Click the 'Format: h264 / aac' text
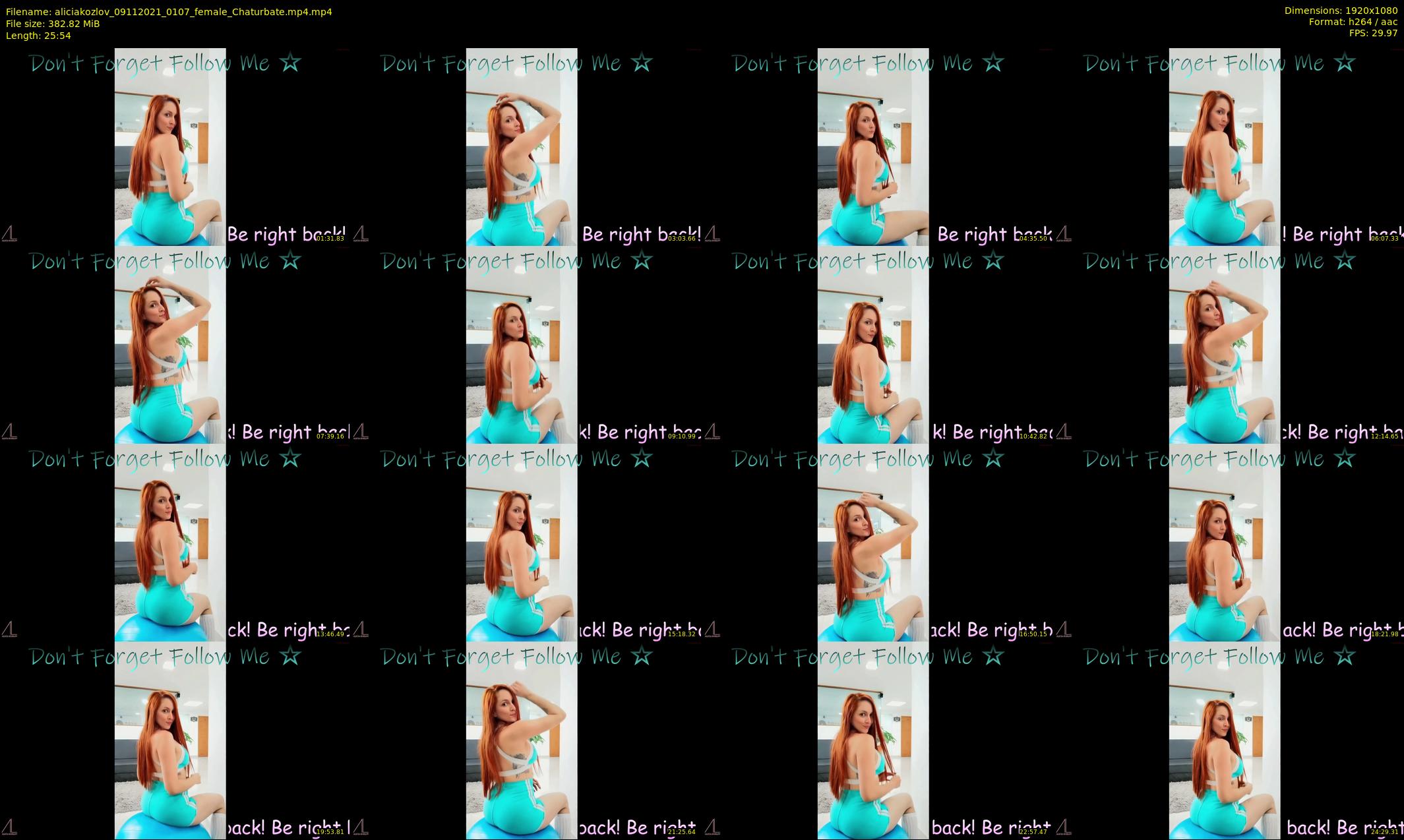Image resolution: width=1404 pixels, height=840 pixels. (1353, 22)
